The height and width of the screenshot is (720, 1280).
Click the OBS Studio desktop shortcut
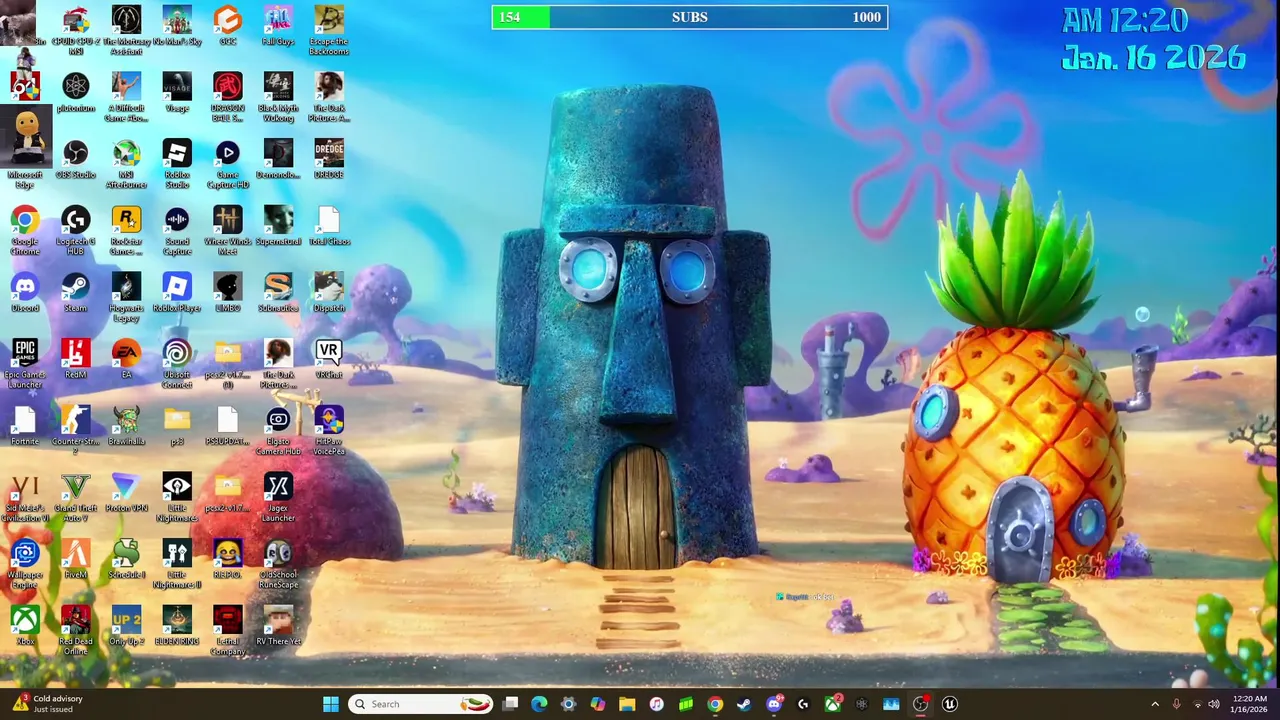click(76, 160)
